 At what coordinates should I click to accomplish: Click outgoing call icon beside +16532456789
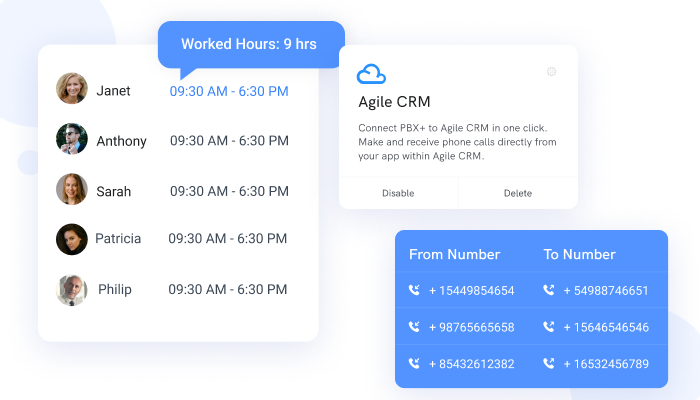[x=549, y=363]
